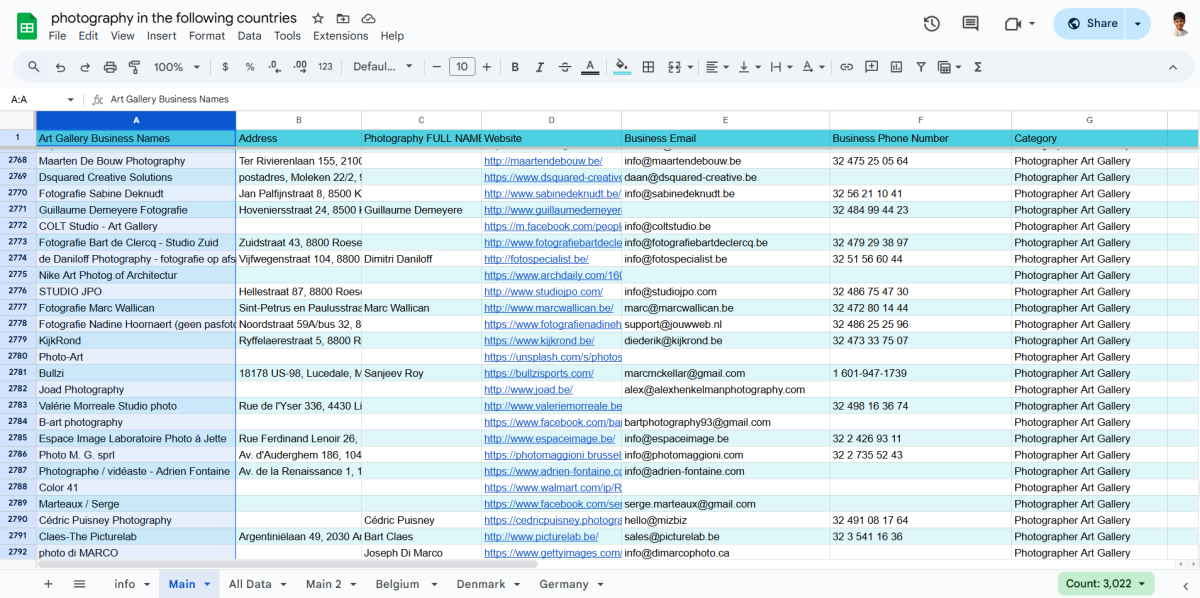Open comments panel icon
This screenshot has height=598, width=1200.
[970, 24]
